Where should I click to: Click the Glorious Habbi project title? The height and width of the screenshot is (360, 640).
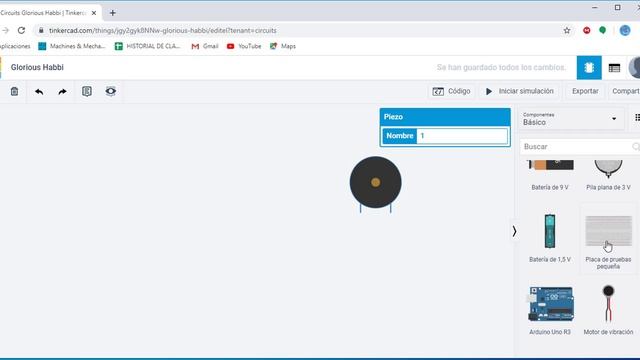(x=37, y=67)
